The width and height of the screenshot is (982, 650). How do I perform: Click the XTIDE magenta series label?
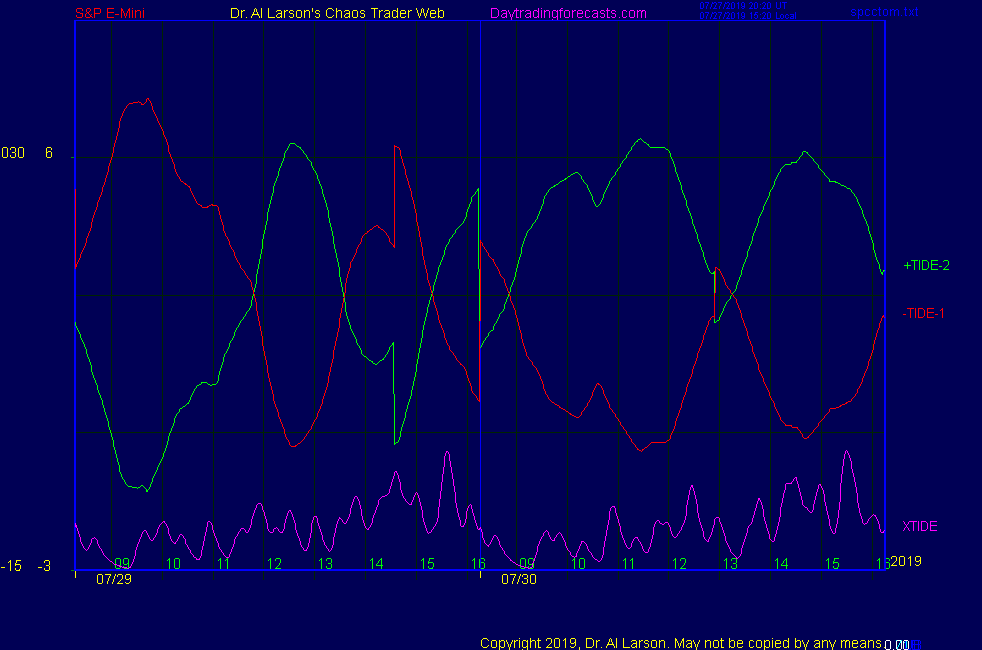coord(919,526)
